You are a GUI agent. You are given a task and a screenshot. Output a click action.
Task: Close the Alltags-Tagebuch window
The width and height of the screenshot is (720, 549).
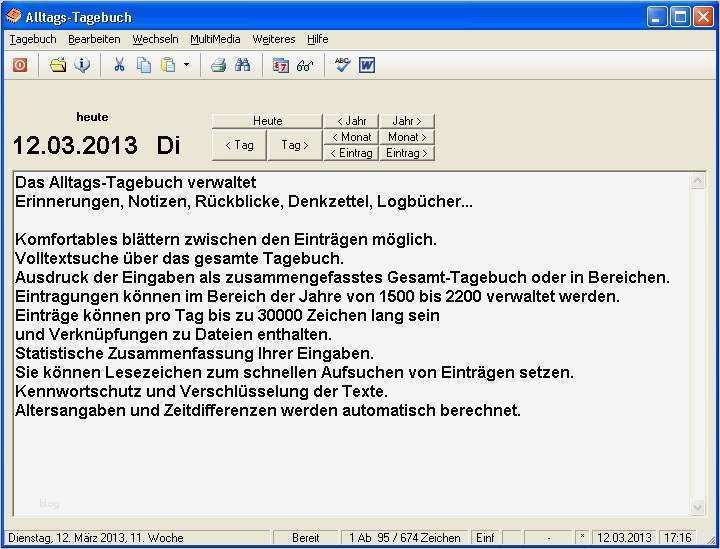(703, 17)
